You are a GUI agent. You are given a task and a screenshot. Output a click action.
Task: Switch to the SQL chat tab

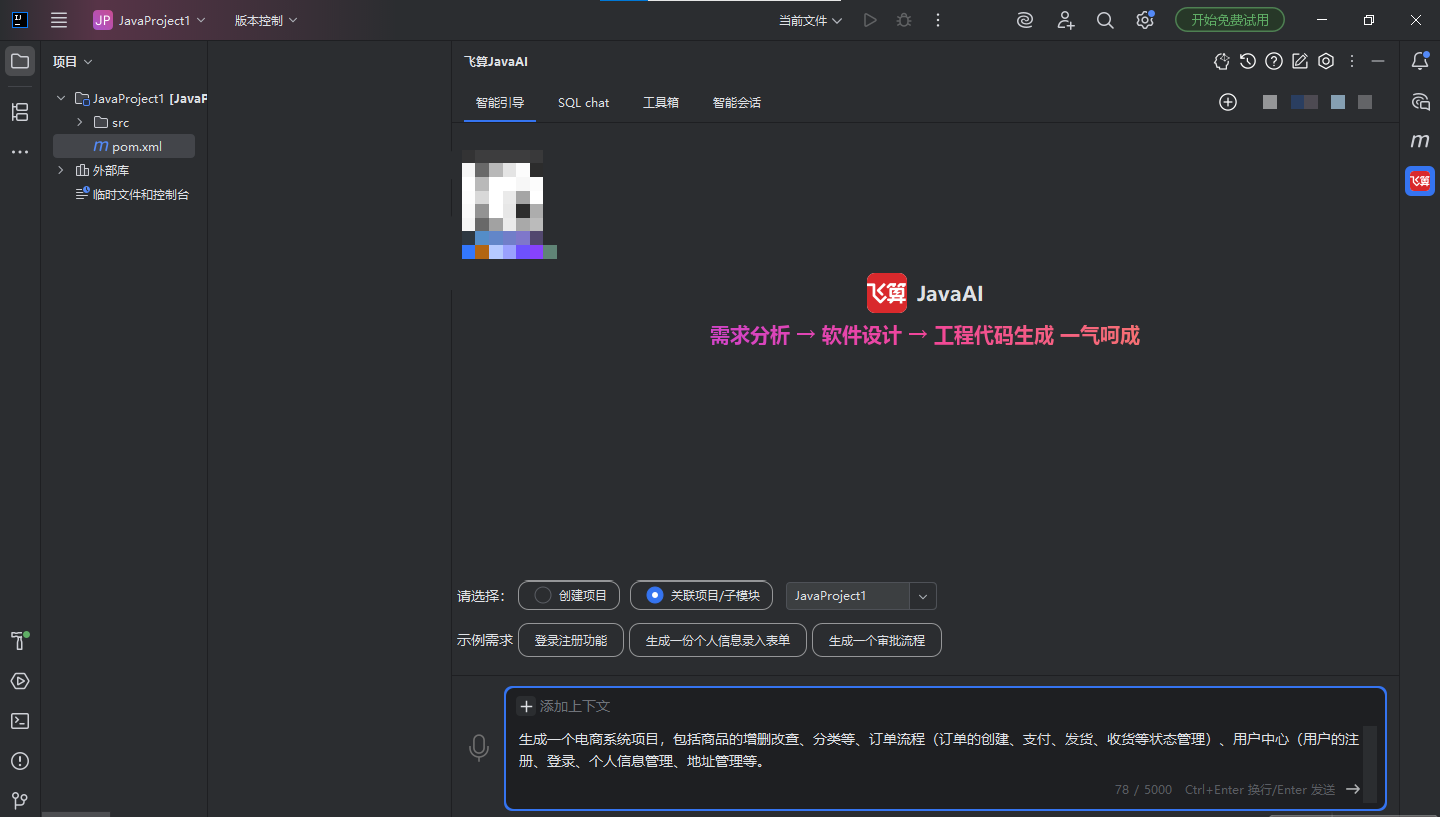tap(584, 102)
